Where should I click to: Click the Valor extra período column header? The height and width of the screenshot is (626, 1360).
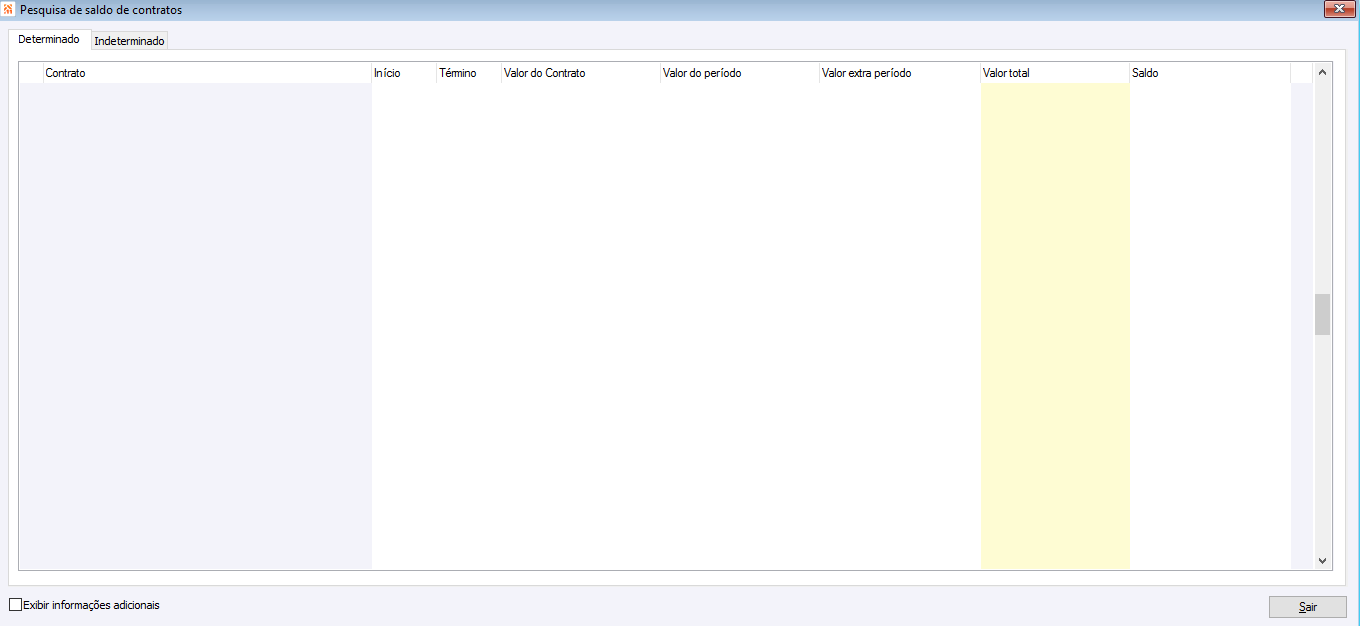(x=900, y=73)
